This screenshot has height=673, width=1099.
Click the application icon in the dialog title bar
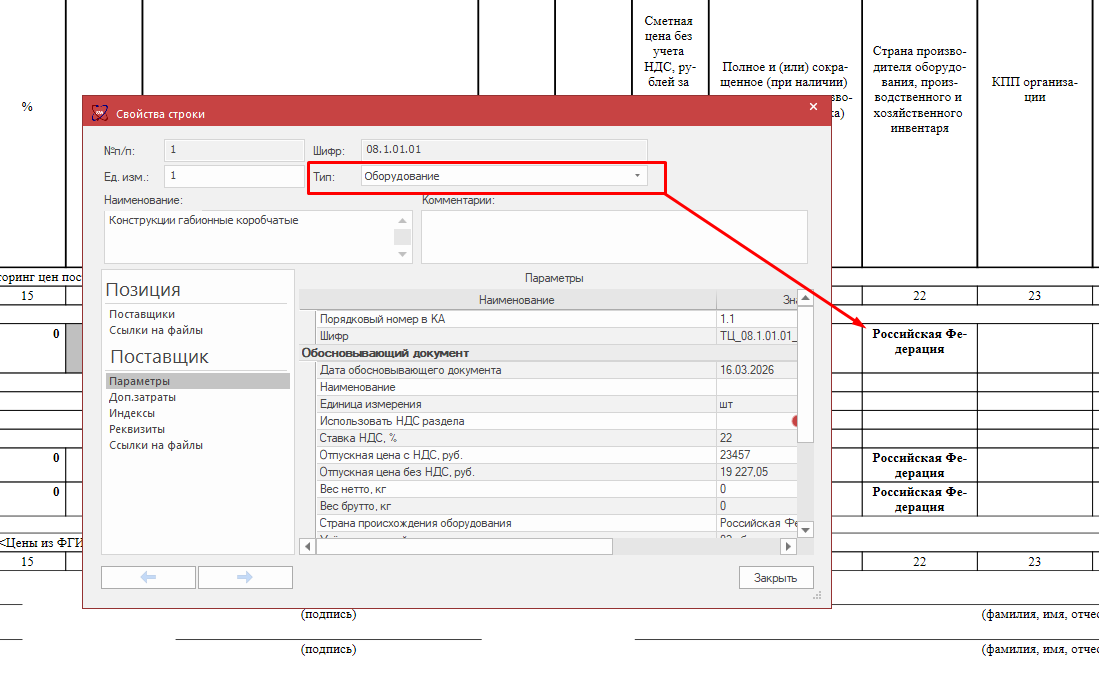pos(99,113)
